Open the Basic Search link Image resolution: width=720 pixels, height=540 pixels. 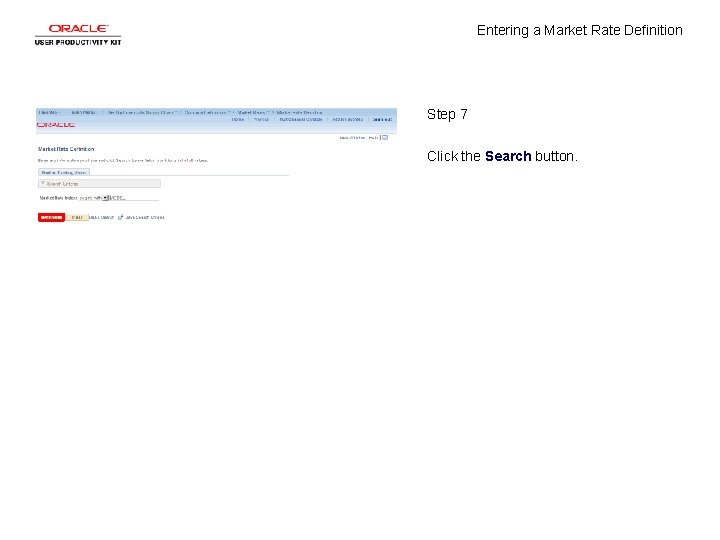pyautogui.click(x=101, y=217)
